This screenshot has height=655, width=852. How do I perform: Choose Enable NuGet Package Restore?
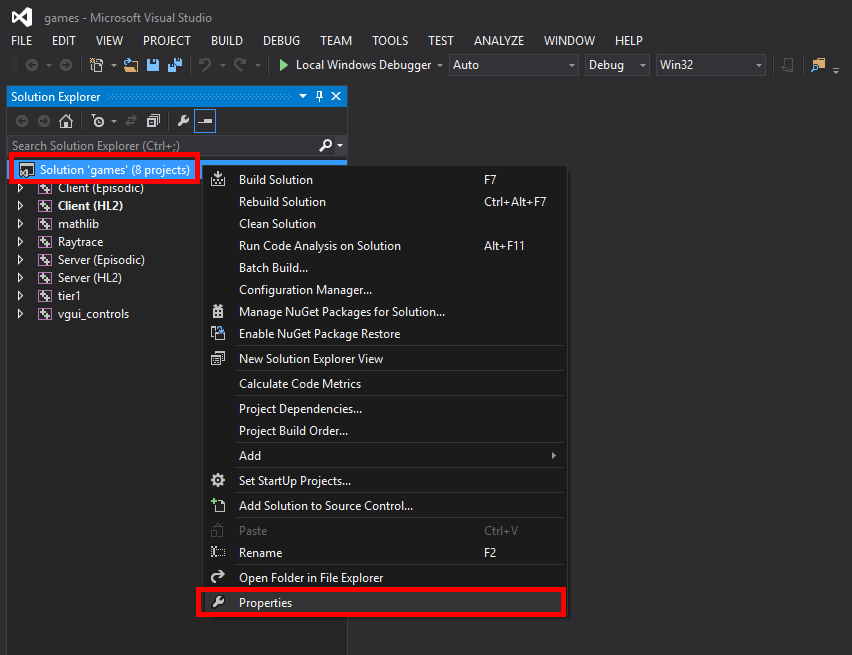(384, 334)
